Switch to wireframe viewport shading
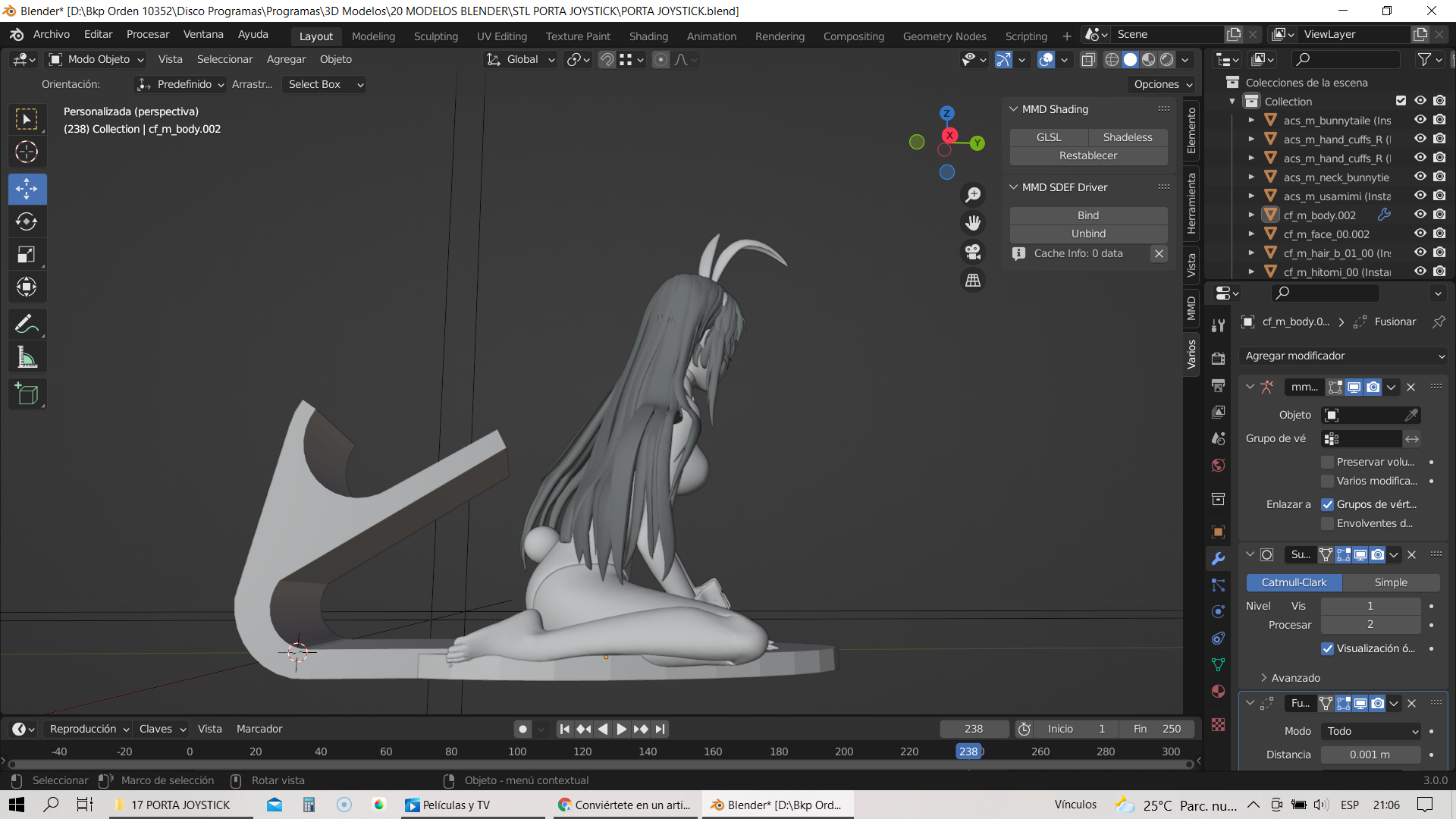This screenshot has height=819, width=1456. (1112, 60)
